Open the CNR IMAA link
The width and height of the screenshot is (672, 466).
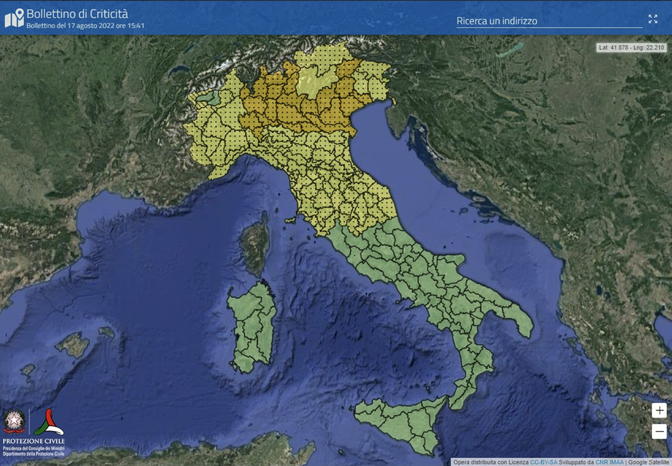[x=609, y=462]
